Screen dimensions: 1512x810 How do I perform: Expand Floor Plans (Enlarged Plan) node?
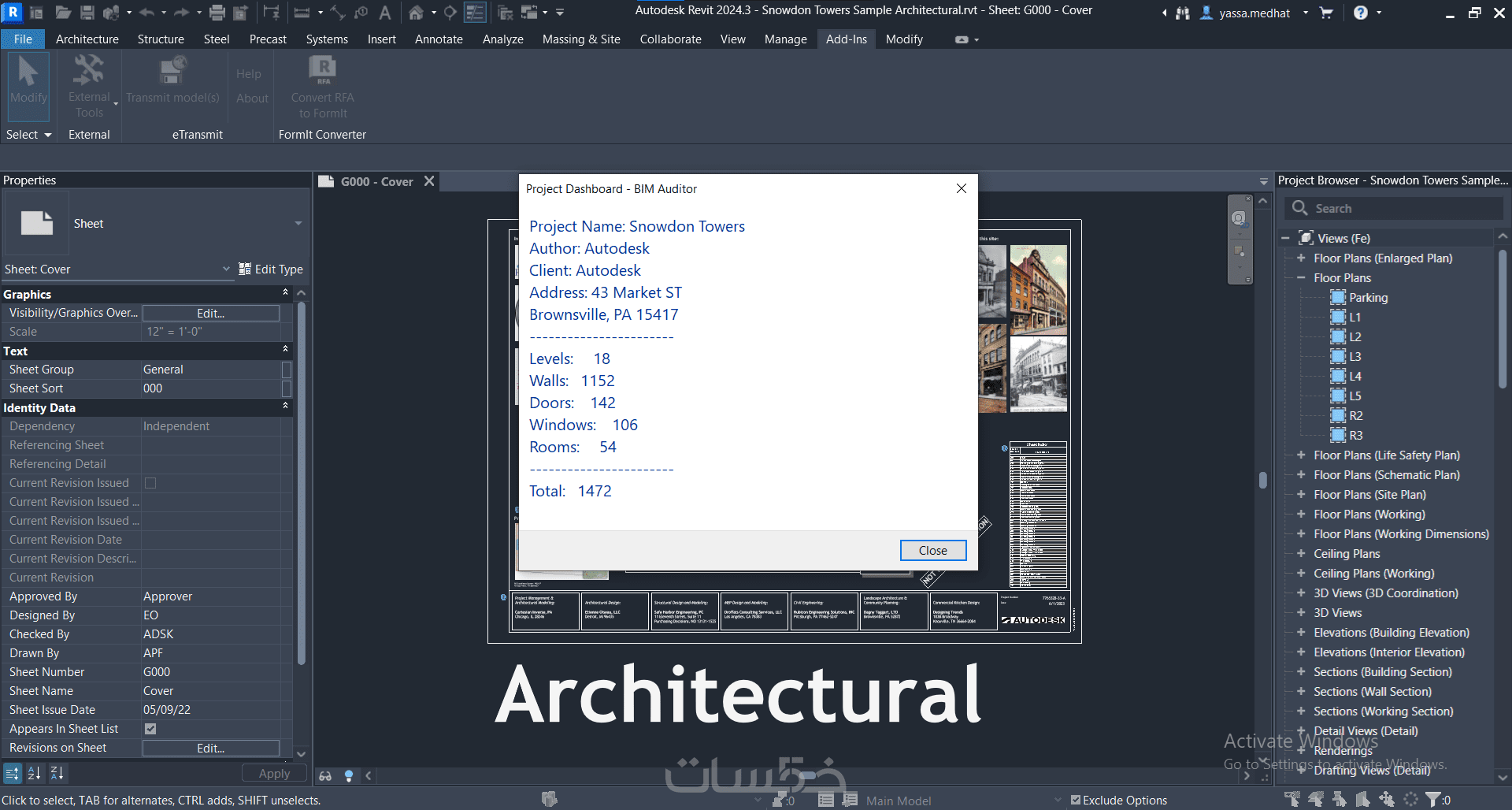1301,258
